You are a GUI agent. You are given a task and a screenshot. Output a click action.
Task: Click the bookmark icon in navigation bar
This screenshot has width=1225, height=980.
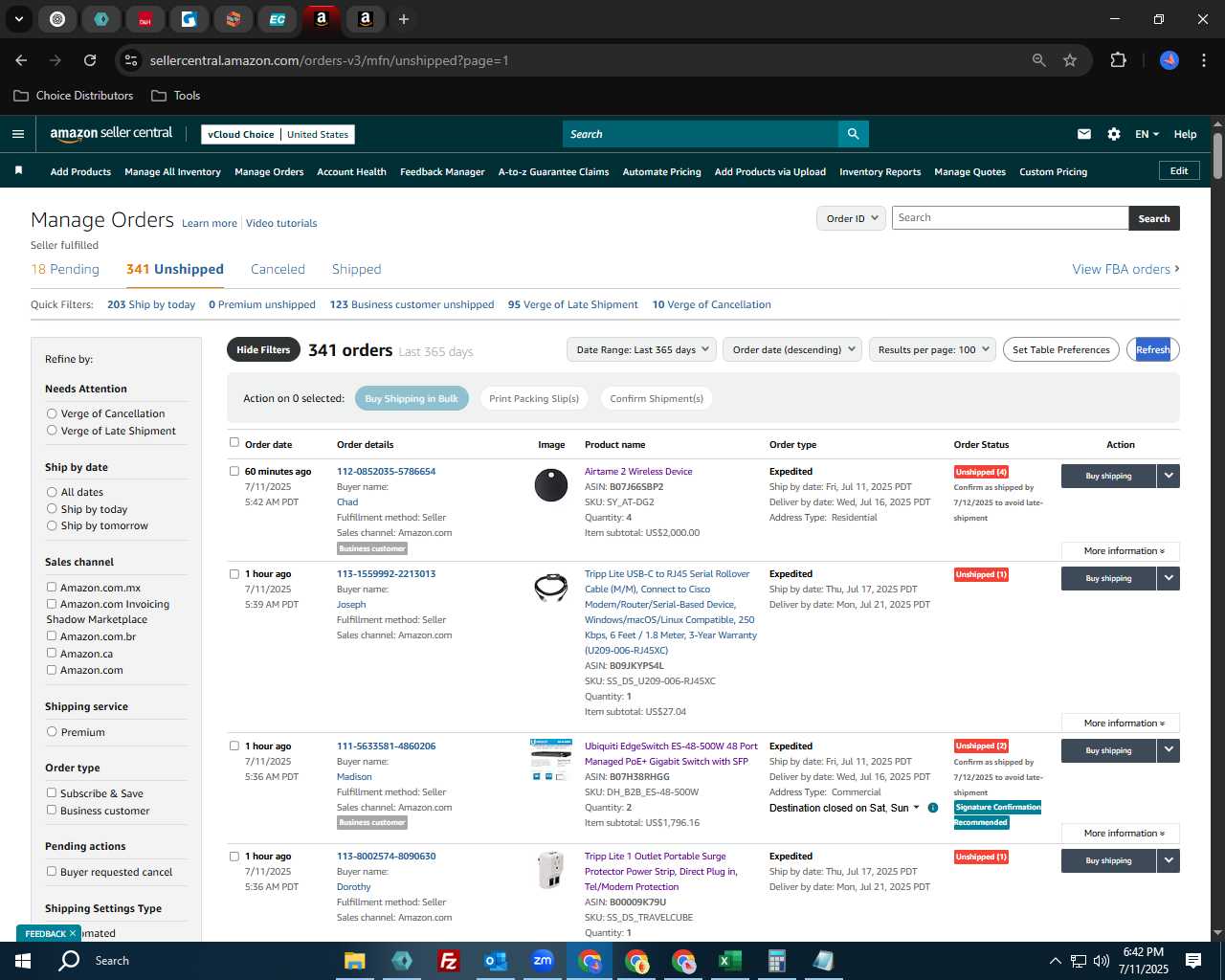point(18,170)
